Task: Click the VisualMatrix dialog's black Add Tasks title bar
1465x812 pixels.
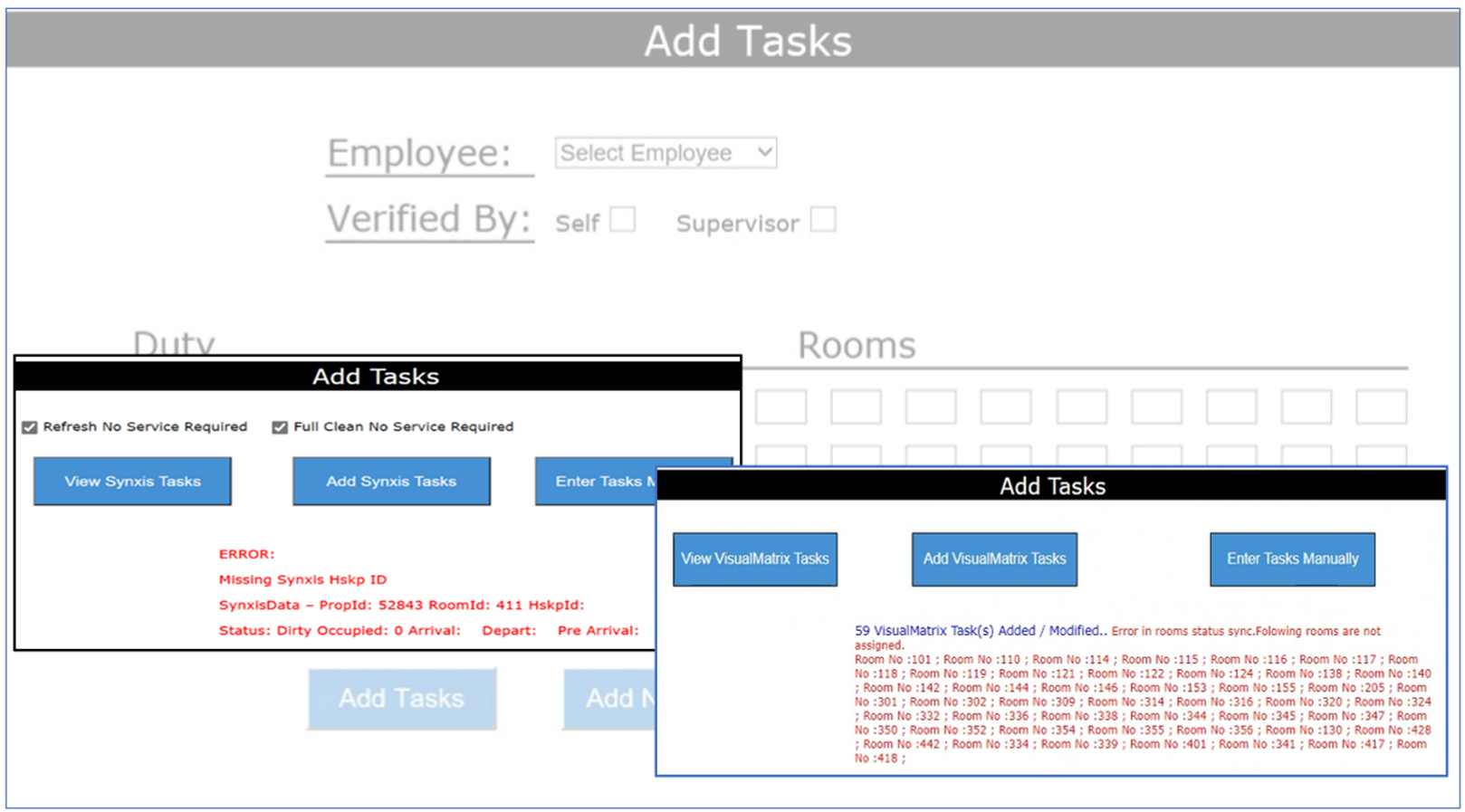Action: (x=1051, y=486)
